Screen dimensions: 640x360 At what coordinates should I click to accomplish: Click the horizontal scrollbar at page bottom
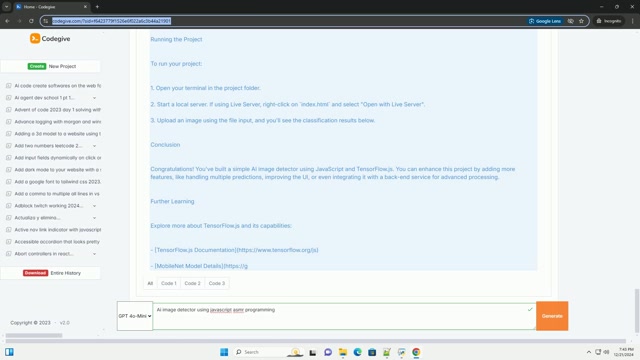pyautogui.click(x=34, y=336)
